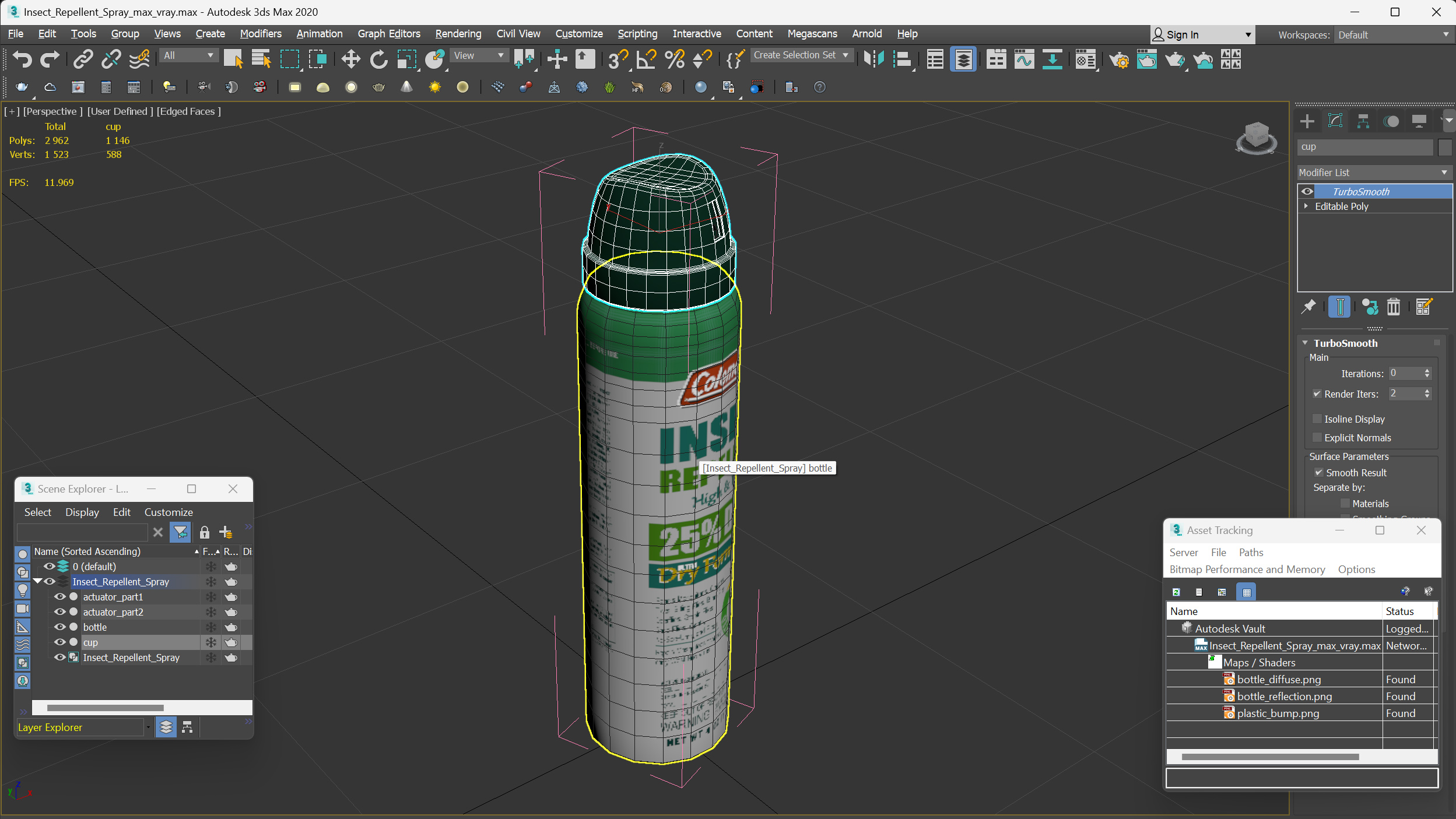This screenshot has width=1456, height=819.
Task: Open Bitmap Performance and Memory menu
Action: coord(1247,570)
